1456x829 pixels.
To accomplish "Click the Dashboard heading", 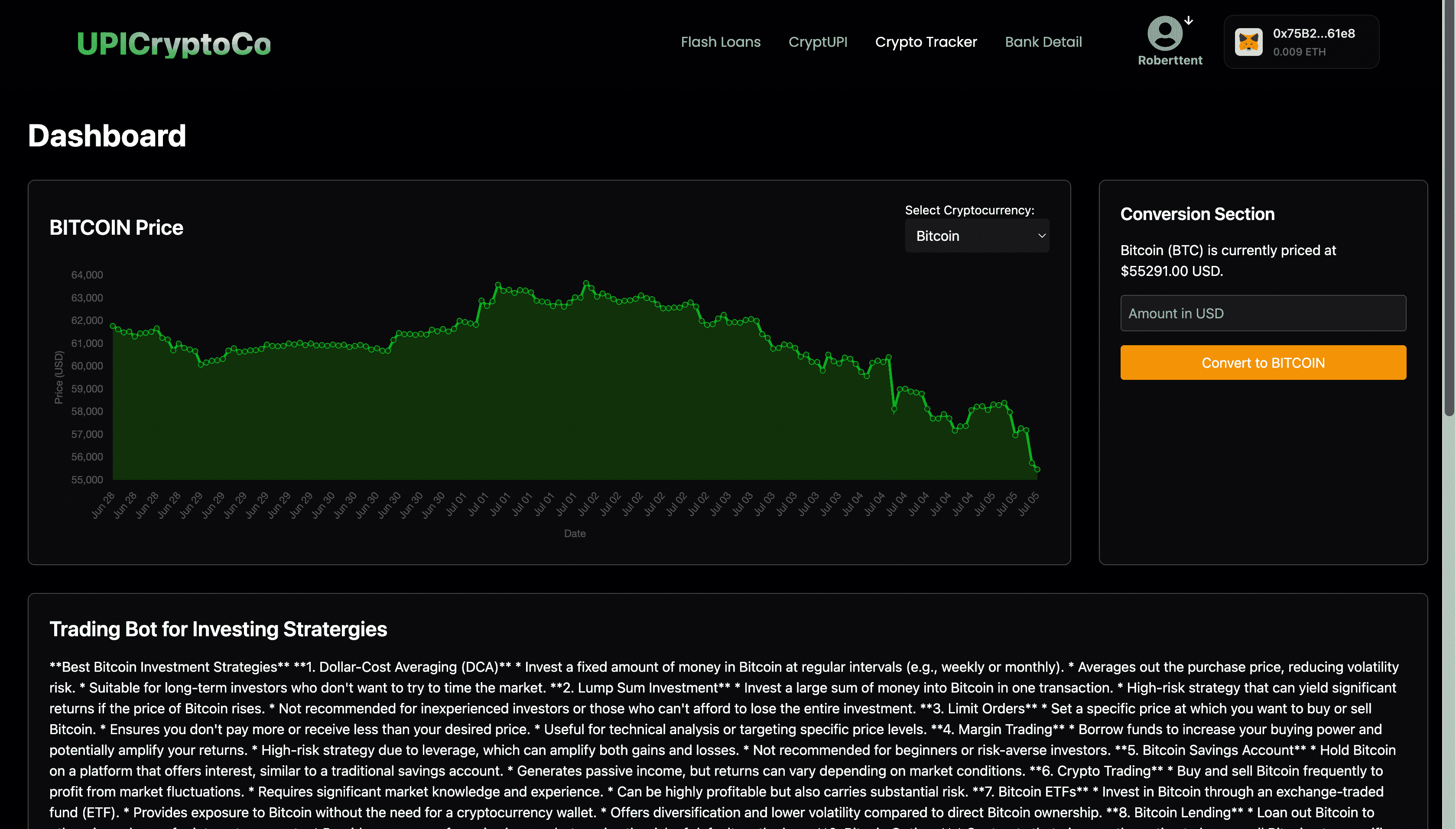I will (x=107, y=136).
